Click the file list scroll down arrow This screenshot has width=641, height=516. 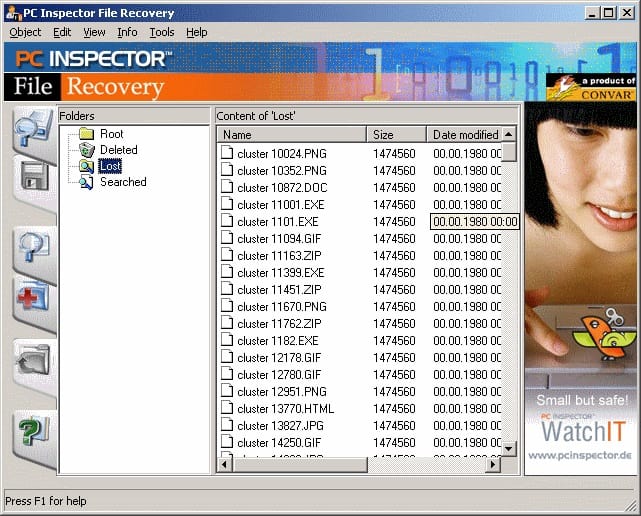pyautogui.click(x=509, y=449)
